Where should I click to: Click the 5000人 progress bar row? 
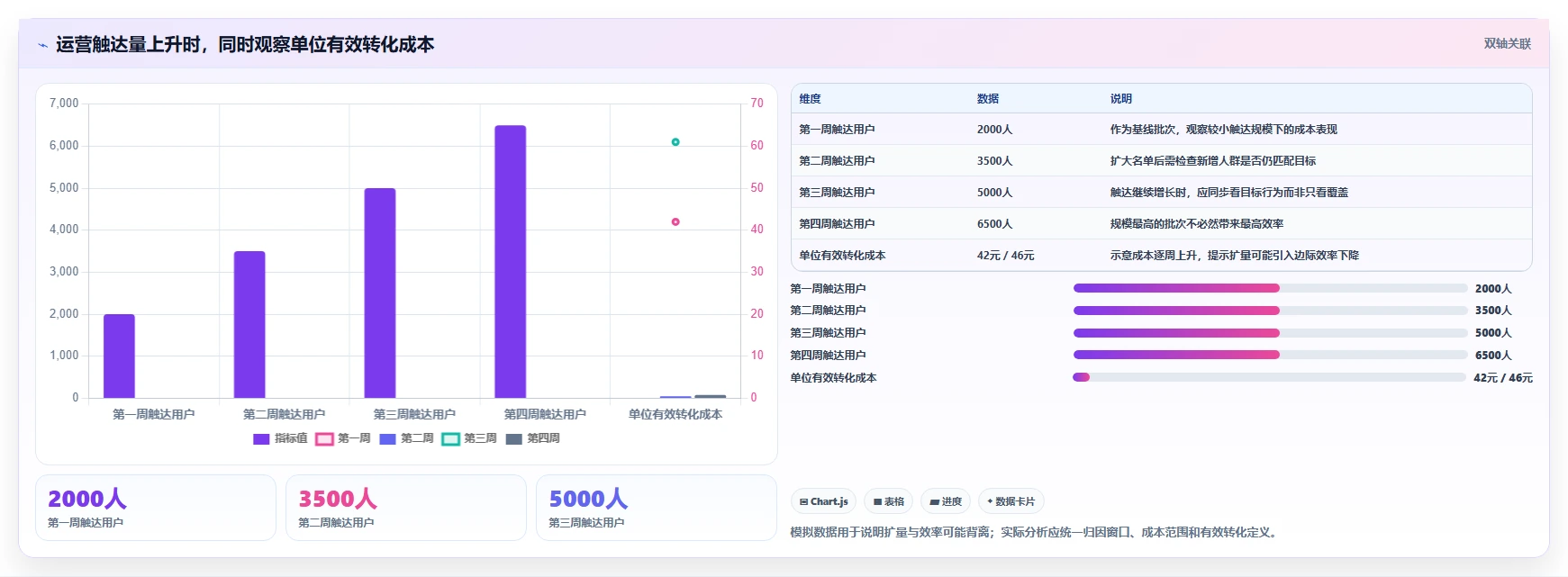pos(1270,333)
